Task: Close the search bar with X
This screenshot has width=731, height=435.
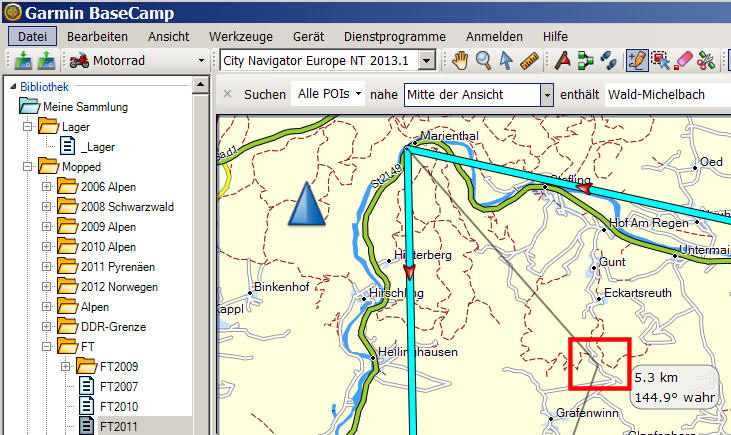Action: pyautogui.click(x=227, y=94)
